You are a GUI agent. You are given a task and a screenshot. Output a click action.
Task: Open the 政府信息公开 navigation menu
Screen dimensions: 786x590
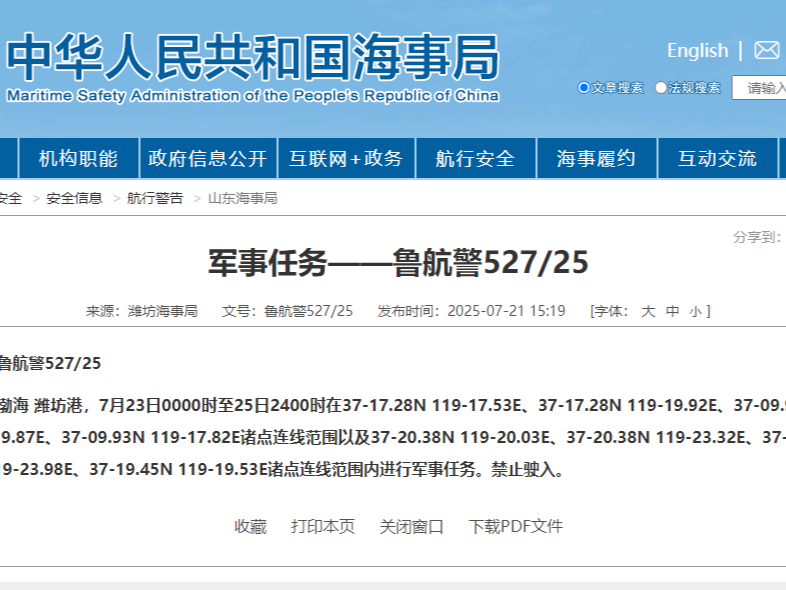tap(208, 159)
